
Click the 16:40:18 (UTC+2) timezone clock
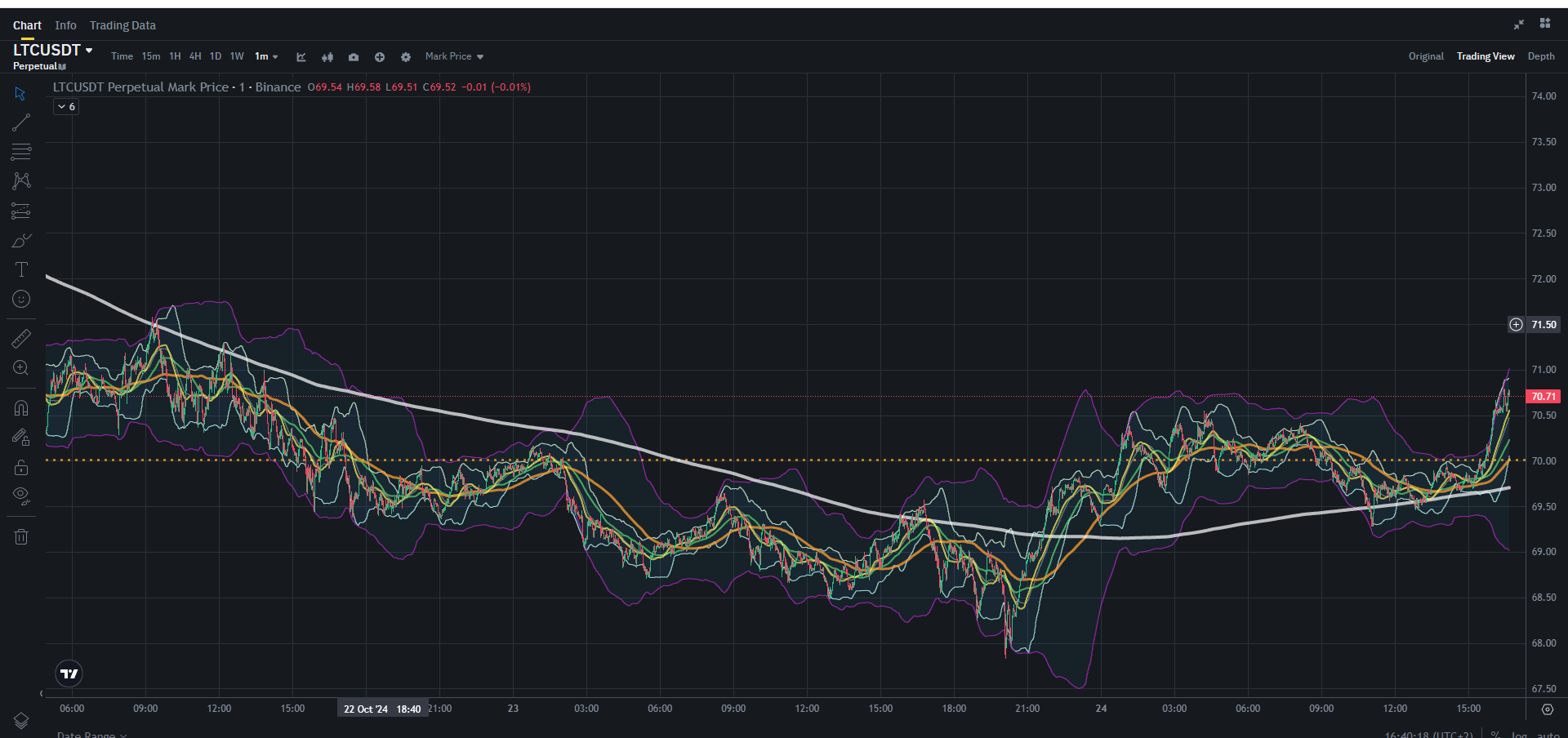coord(1428,734)
